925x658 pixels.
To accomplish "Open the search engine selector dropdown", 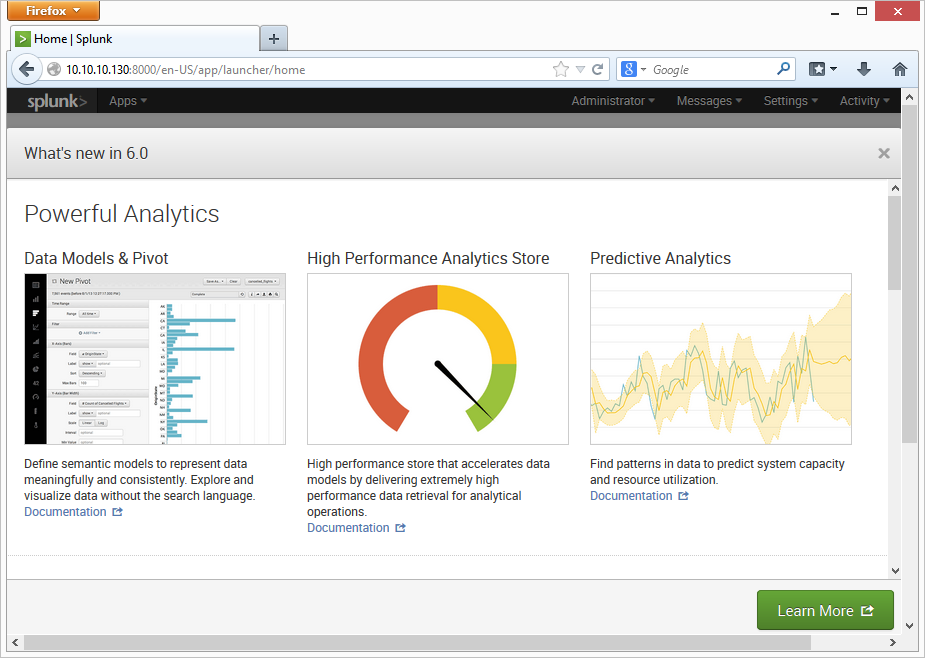I will 643,70.
